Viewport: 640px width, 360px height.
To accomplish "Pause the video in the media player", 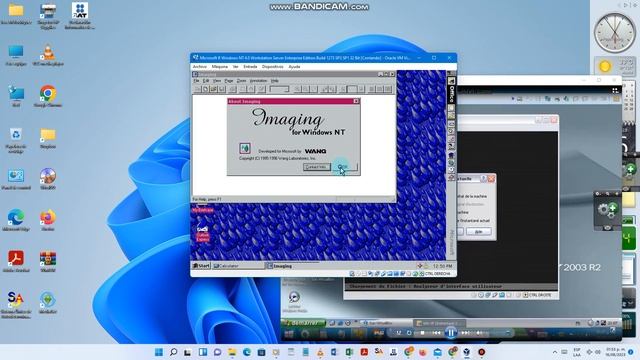I will (x=451, y=333).
